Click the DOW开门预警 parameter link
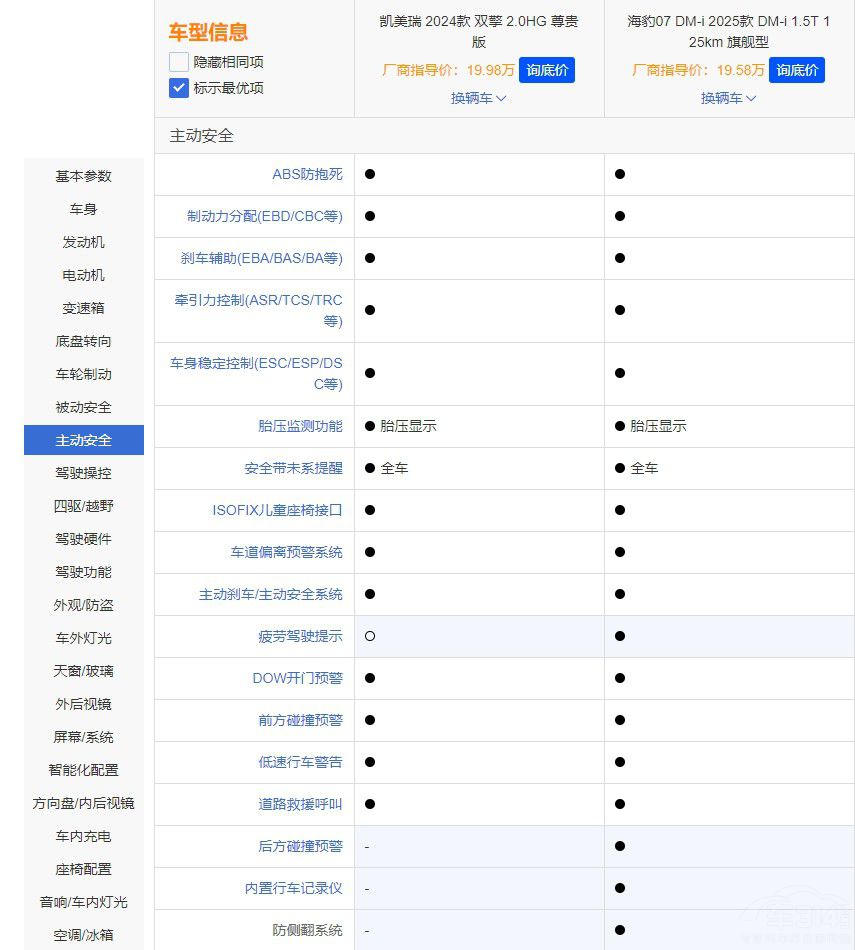The width and height of the screenshot is (855, 950). pyautogui.click(x=297, y=678)
